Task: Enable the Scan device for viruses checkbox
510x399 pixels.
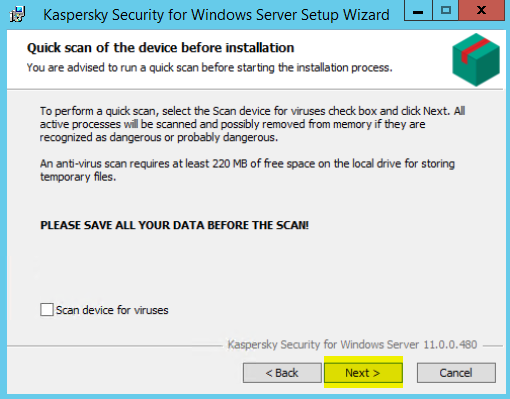Action: point(47,309)
